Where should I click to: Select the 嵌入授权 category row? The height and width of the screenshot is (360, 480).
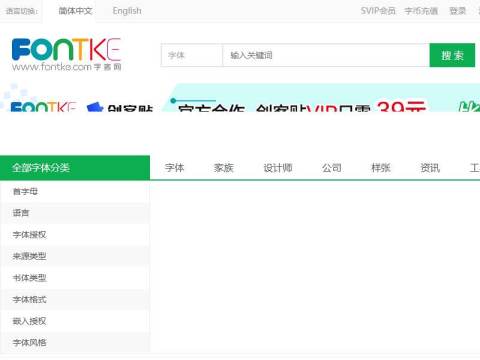(75, 321)
